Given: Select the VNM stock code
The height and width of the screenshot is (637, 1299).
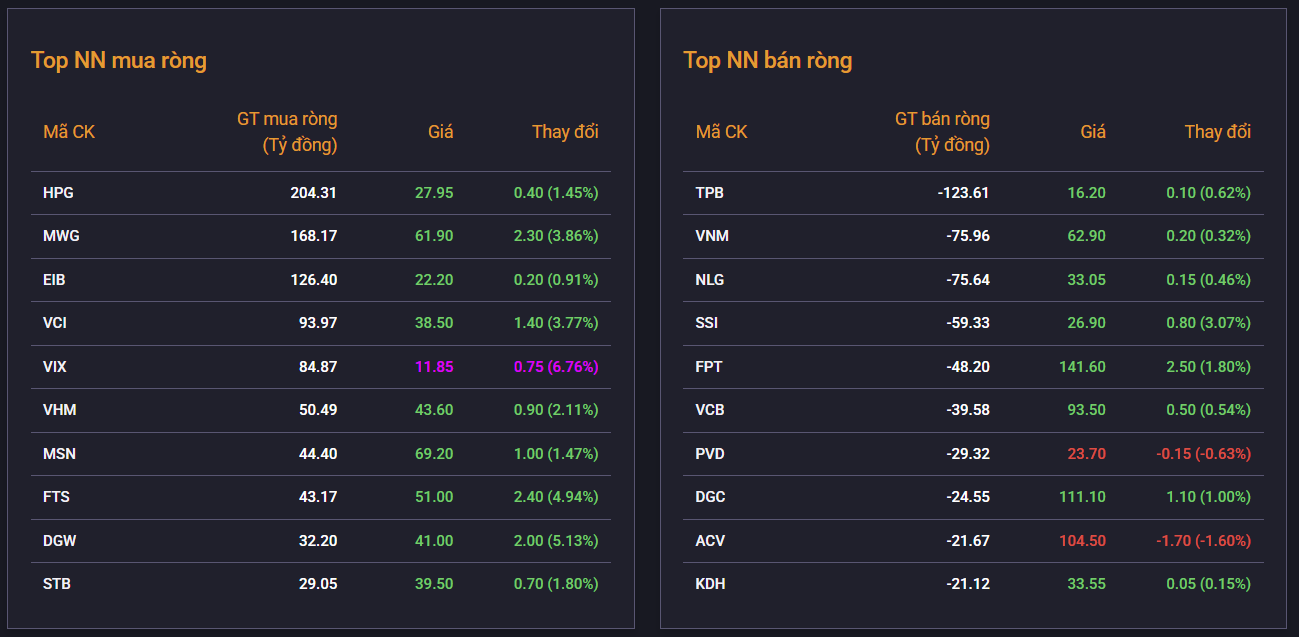Looking at the screenshot, I should point(712,236).
